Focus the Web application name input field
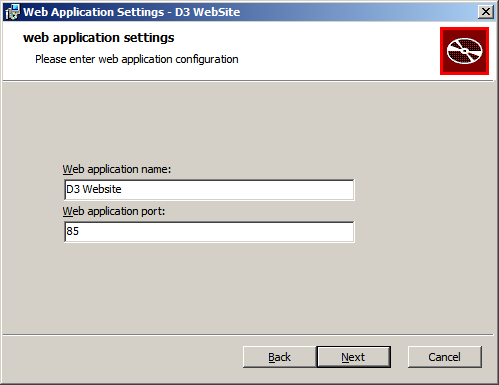Viewport: 499px width, 385px height. coord(209,190)
